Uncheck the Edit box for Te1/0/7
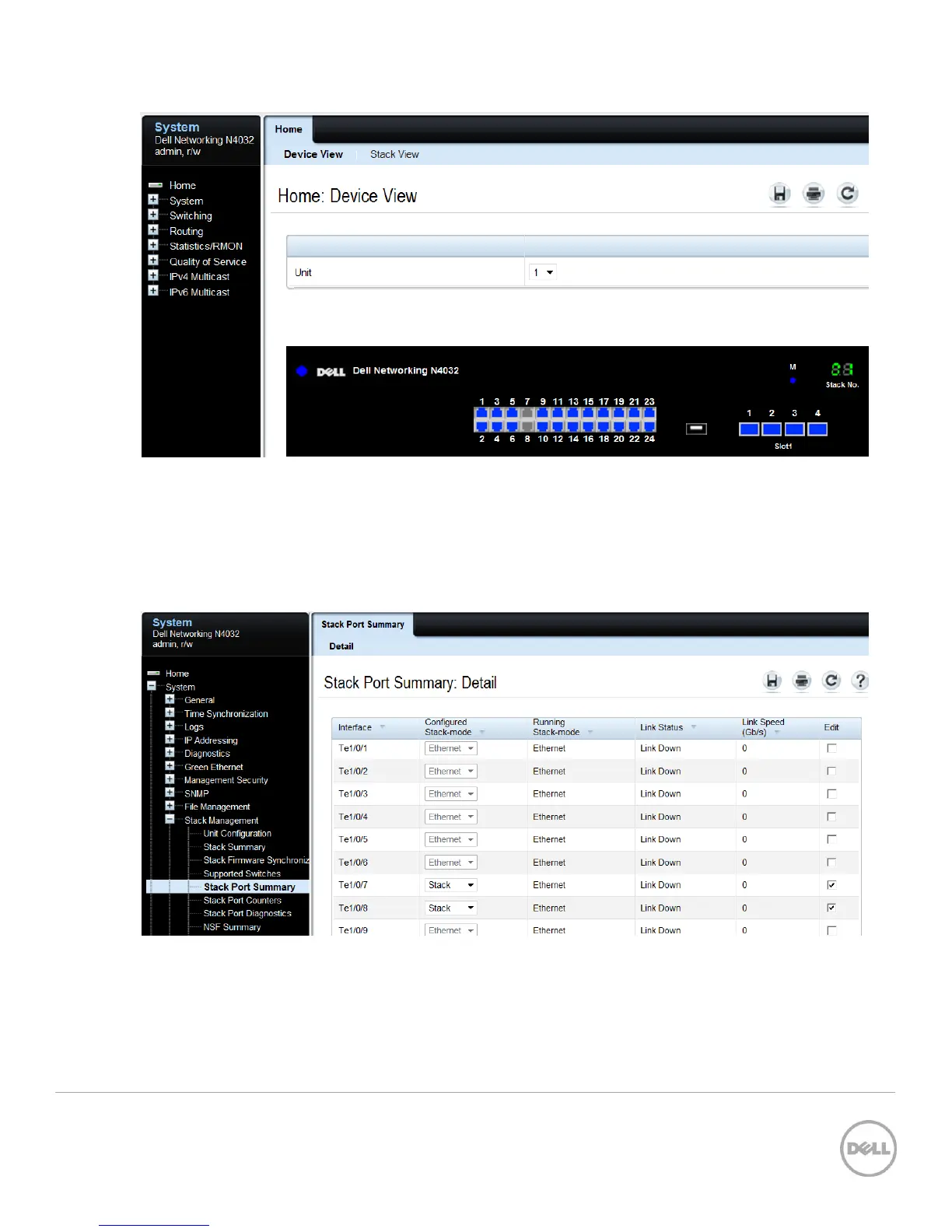Image resolution: width=952 pixels, height=1232 pixels. point(831,885)
